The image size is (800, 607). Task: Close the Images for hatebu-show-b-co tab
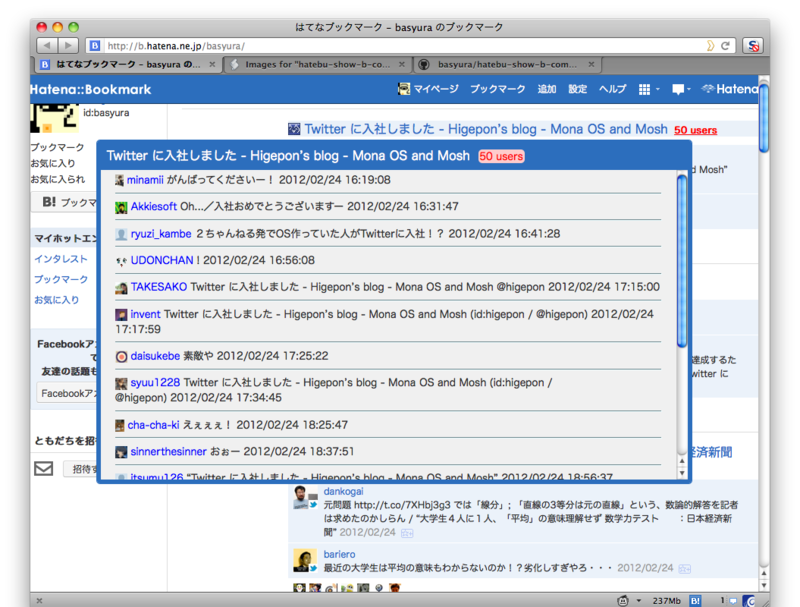coord(402,64)
